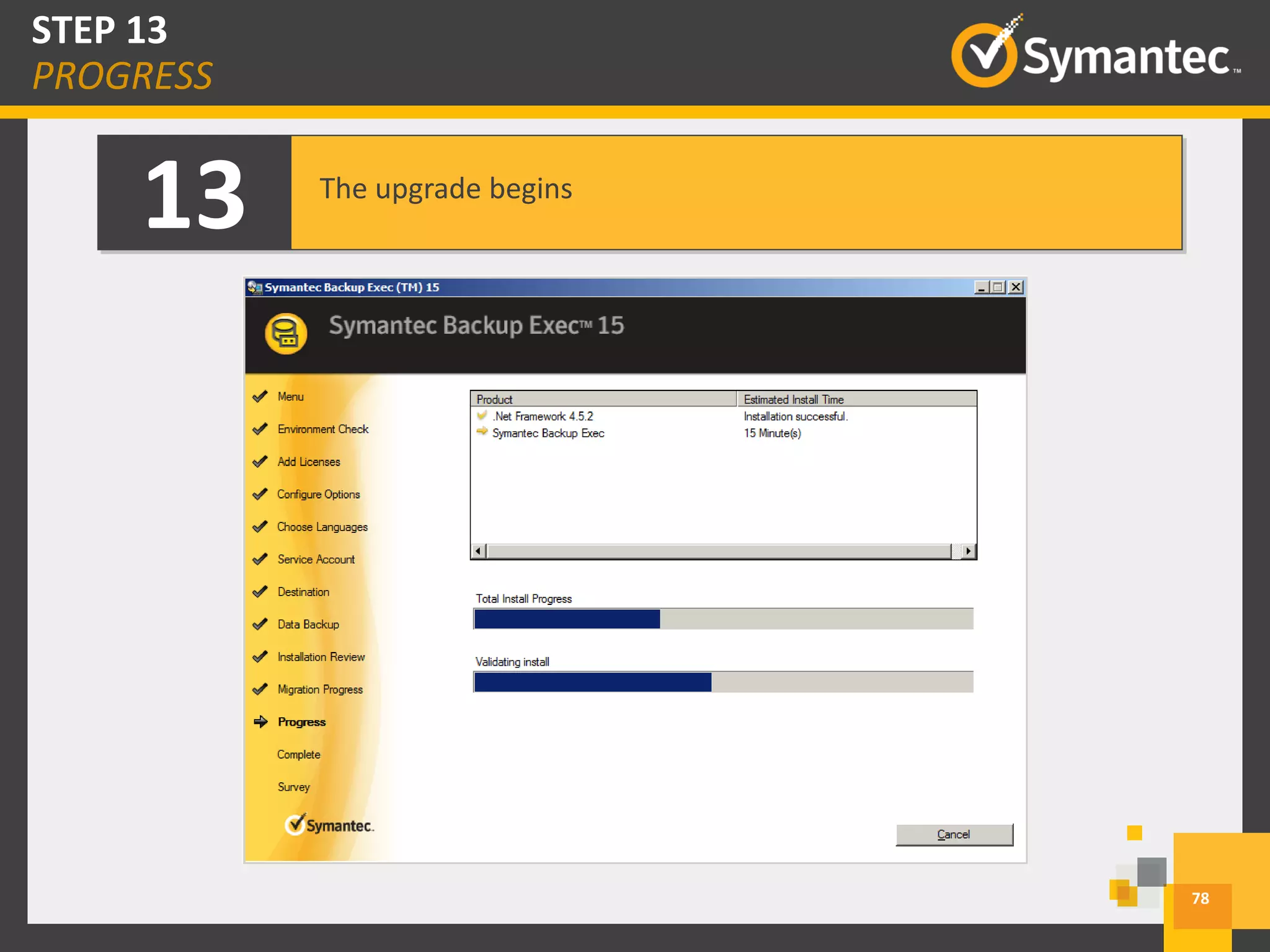Click the checkmark icon beside Configure Options
The height and width of the screenshot is (952, 1270).
coord(260,494)
